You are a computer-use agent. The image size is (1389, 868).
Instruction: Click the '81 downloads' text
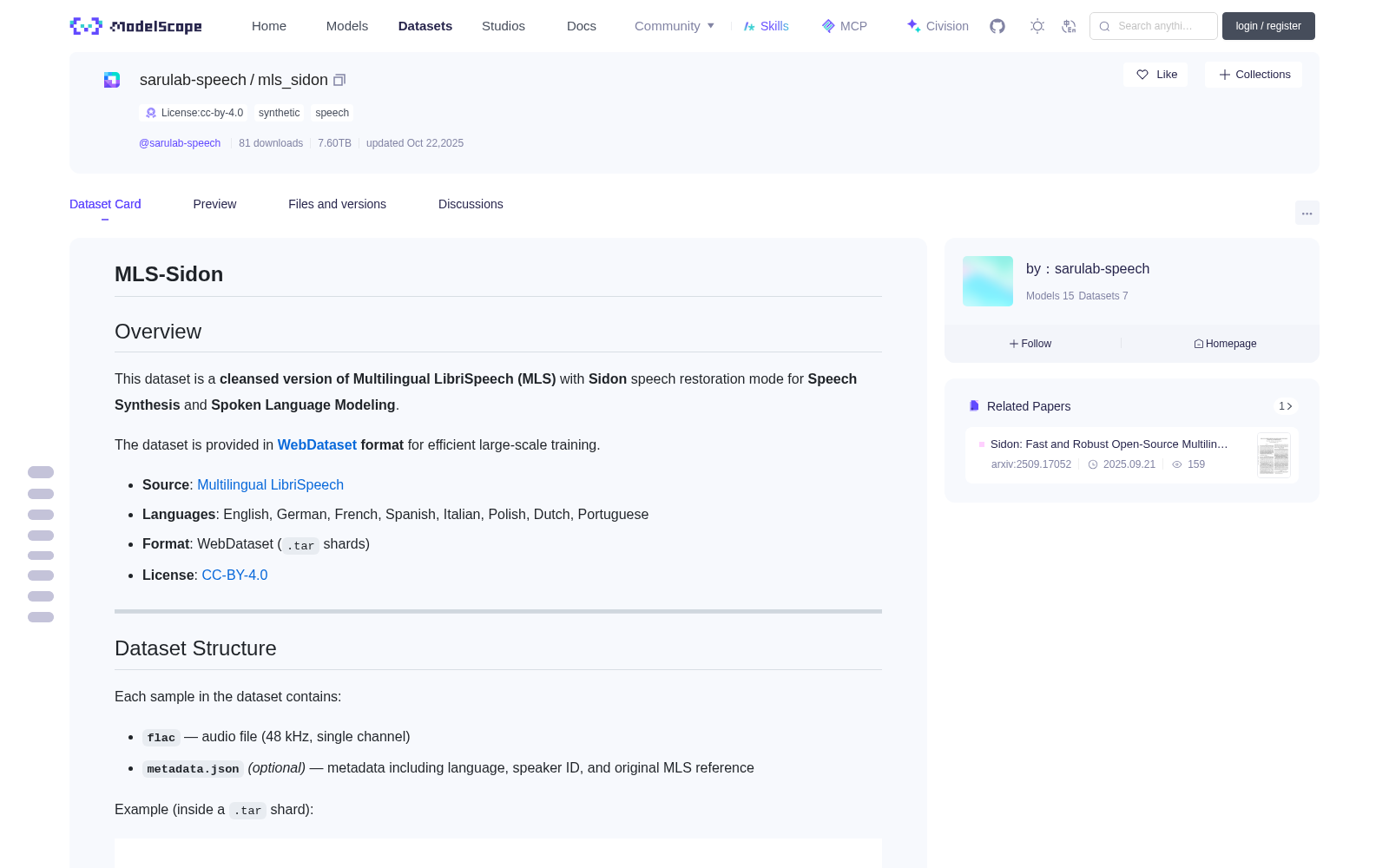[271, 143]
